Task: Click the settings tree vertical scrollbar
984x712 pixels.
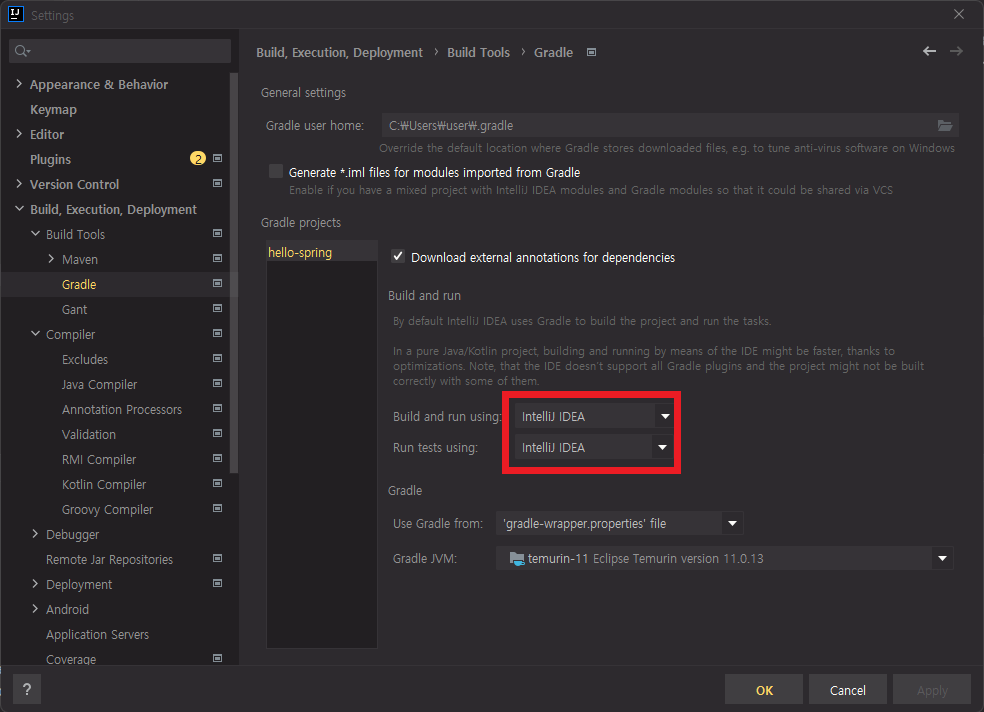Action: (x=234, y=273)
